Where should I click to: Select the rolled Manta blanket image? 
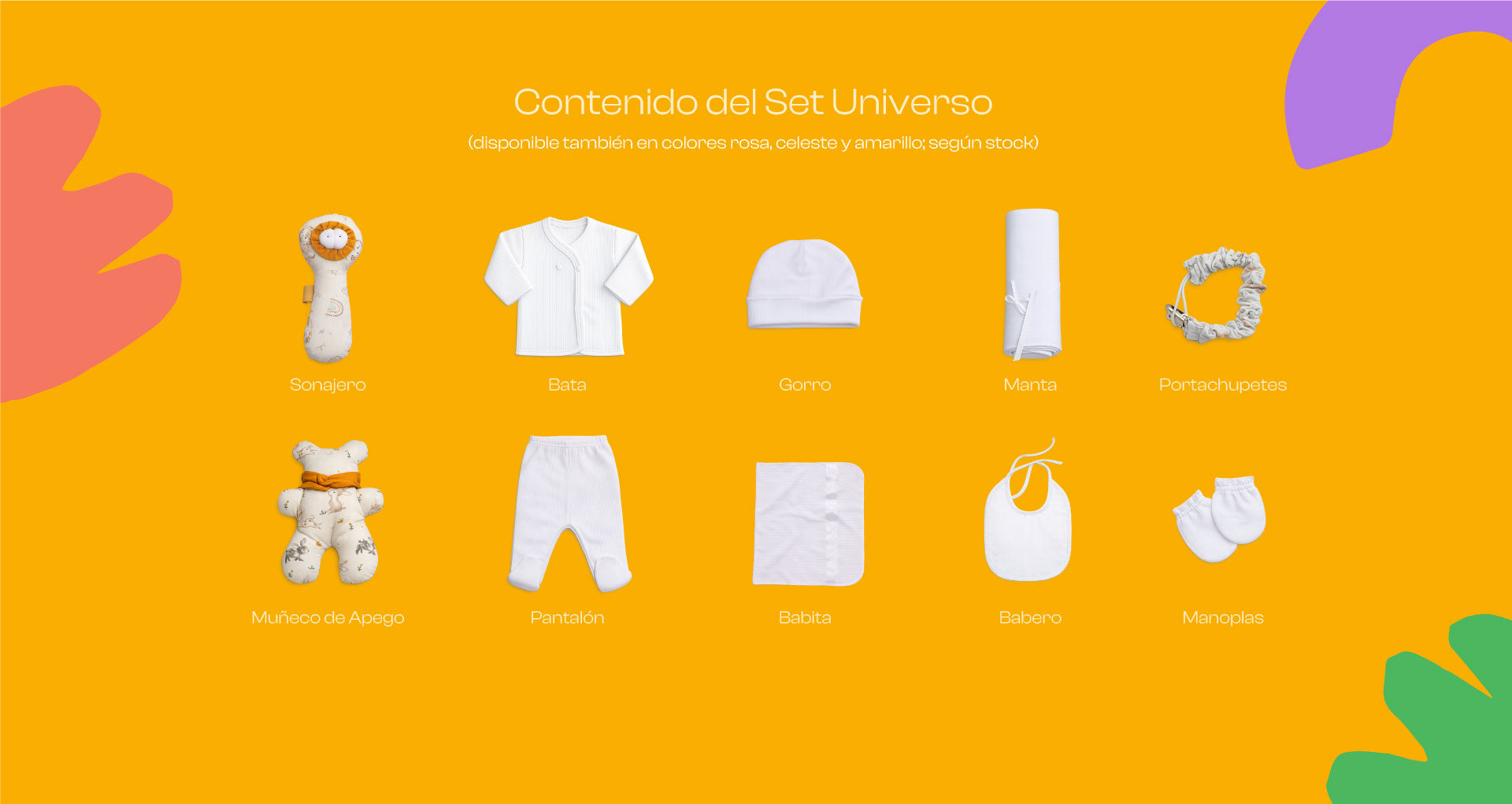pyautogui.click(x=1031, y=284)
